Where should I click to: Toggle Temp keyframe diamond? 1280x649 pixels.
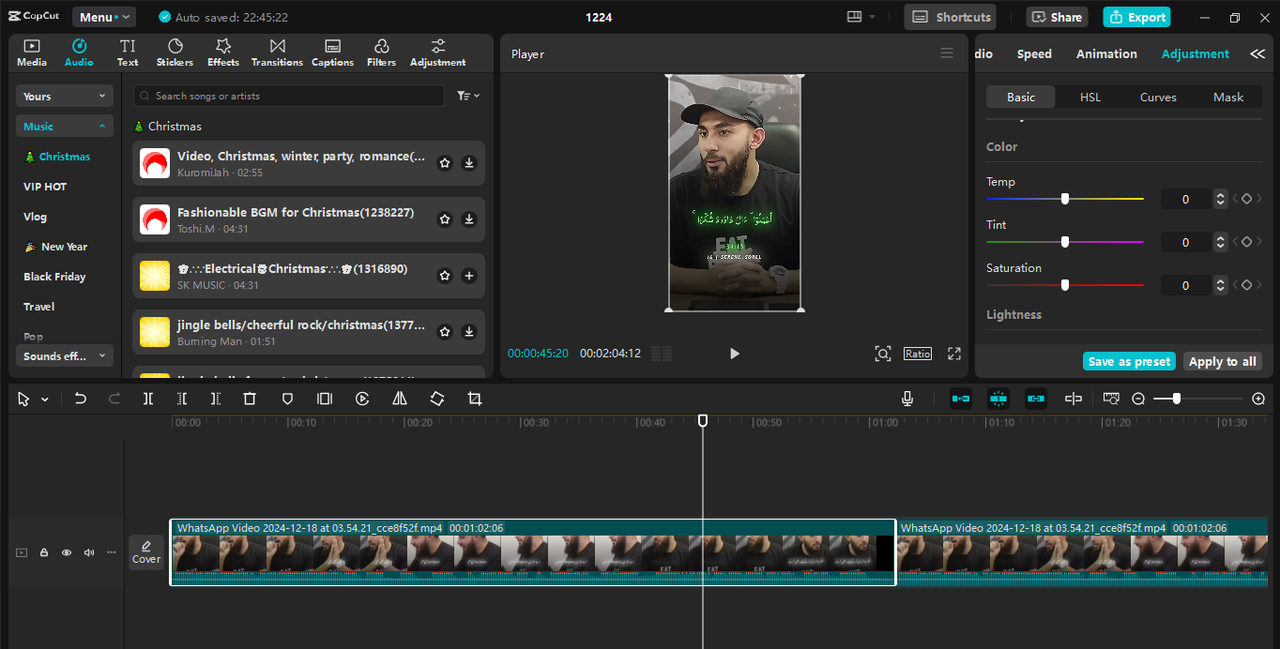[x=1246, y=199]
